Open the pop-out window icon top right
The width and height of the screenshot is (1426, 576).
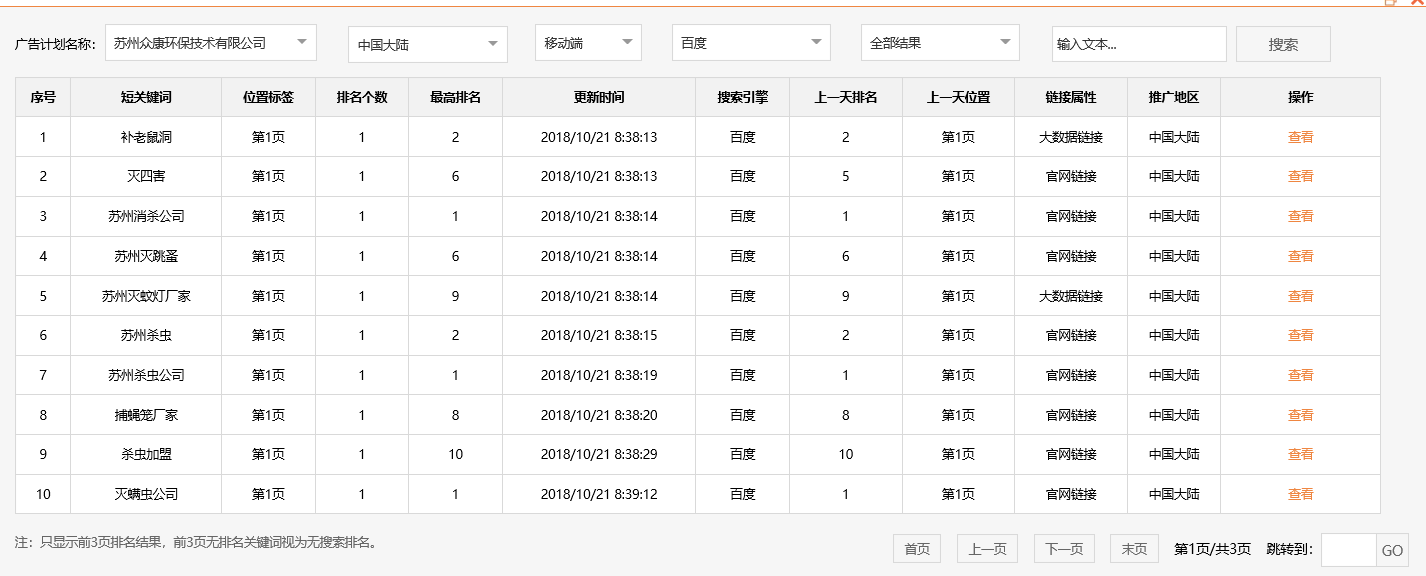pos(1390,2)
